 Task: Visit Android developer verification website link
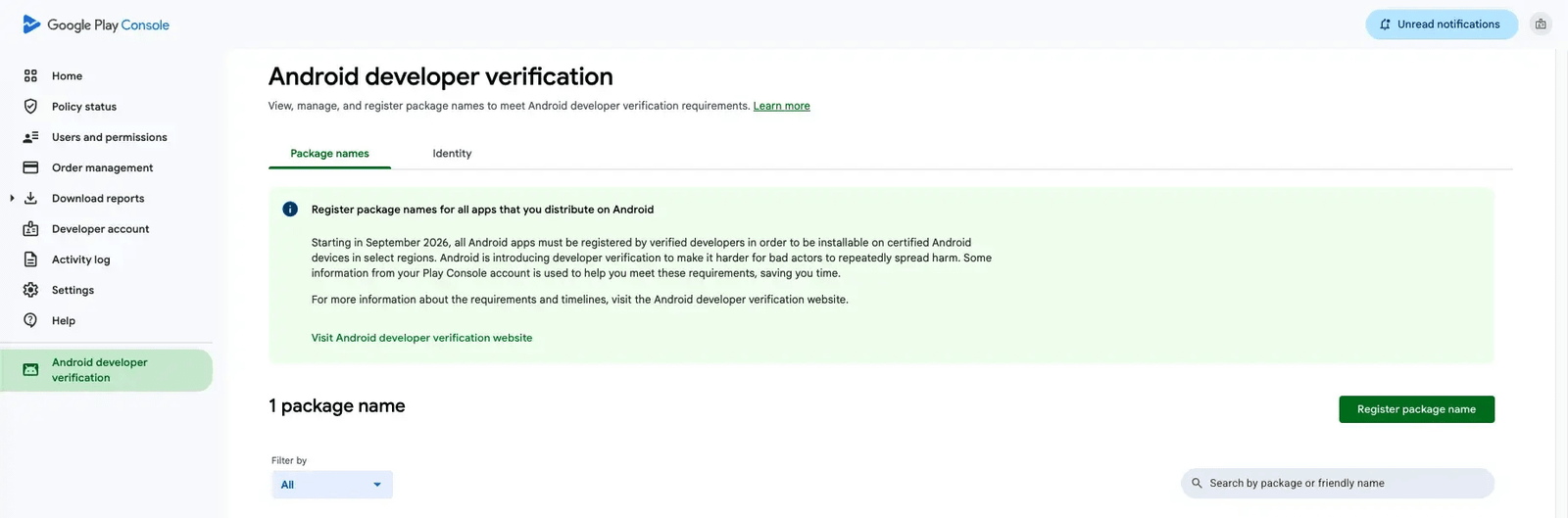point(421,338)
